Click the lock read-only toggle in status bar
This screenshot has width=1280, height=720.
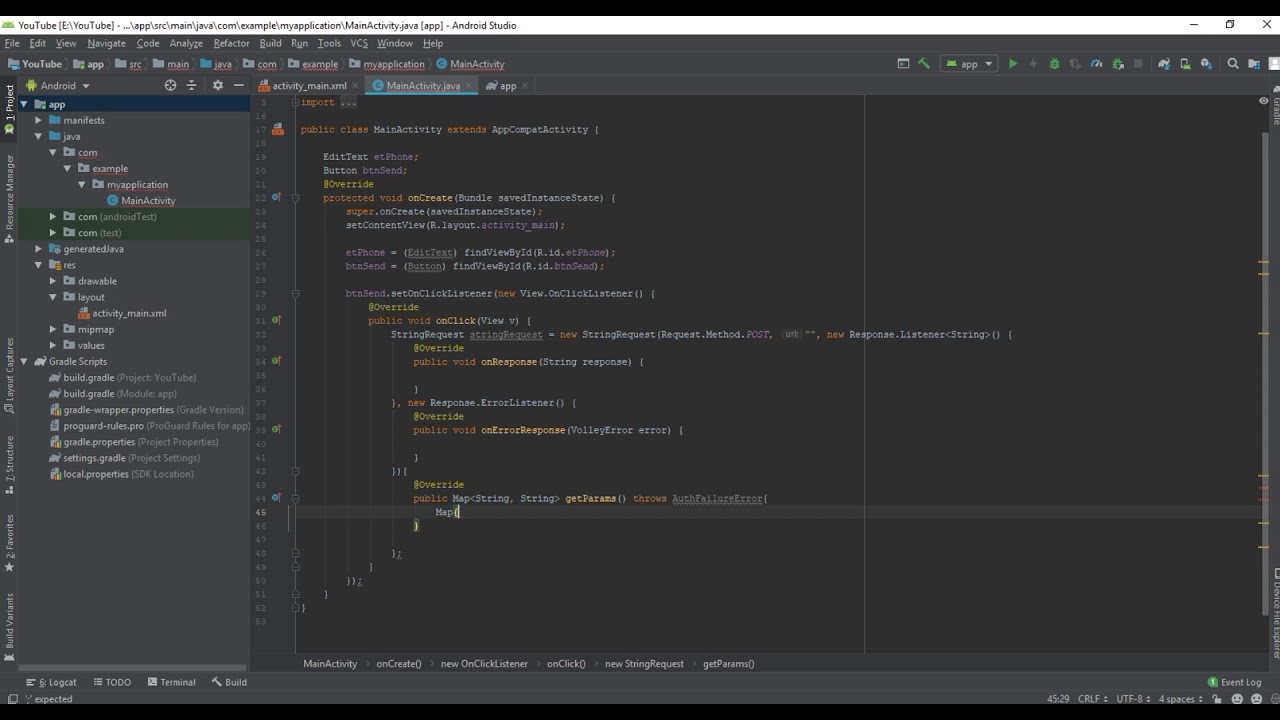(x=1215, y=699)
